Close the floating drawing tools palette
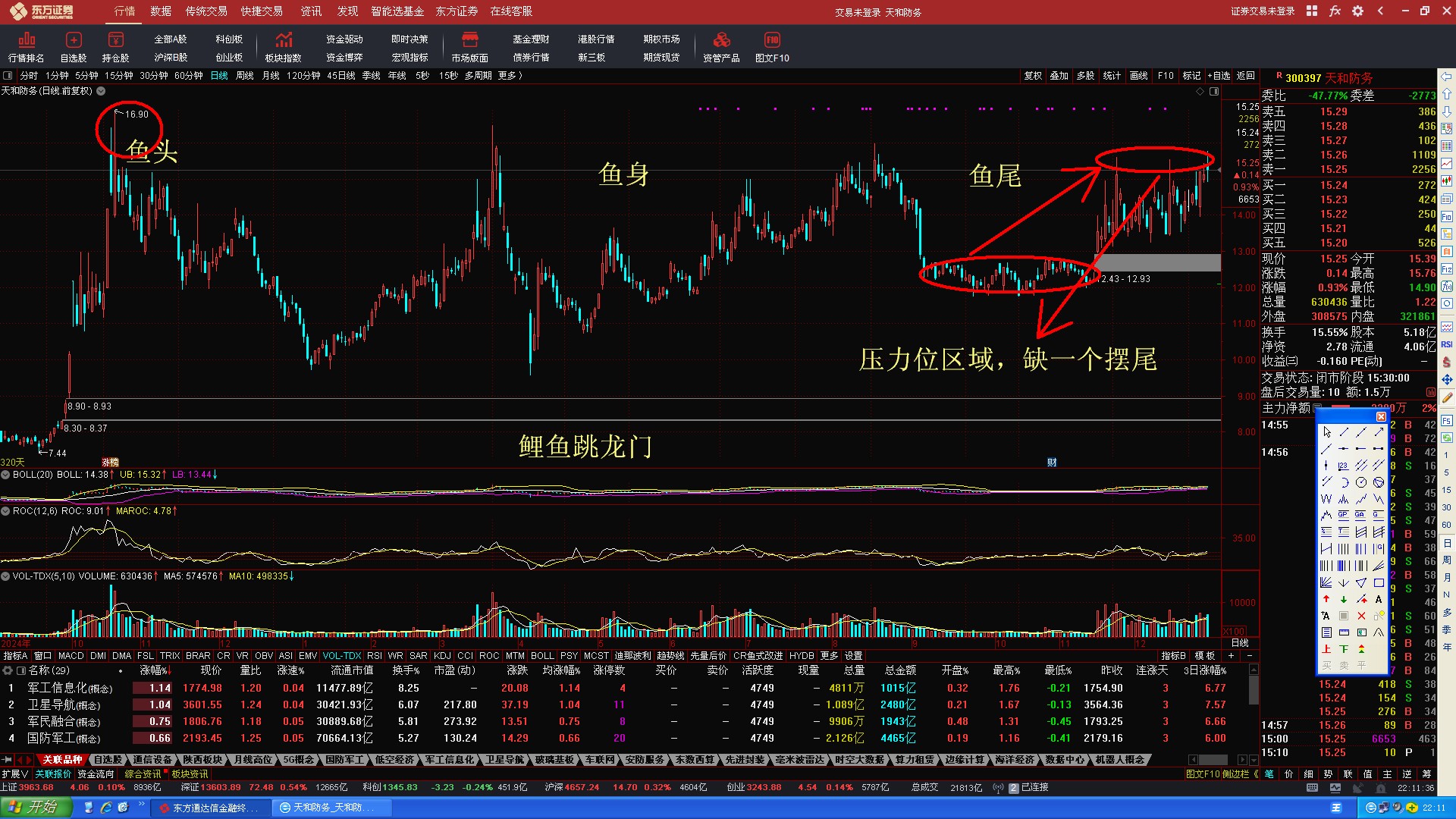Image resolution: width=1456 pixels, height=819 pixels. (x=1381, y=416)
